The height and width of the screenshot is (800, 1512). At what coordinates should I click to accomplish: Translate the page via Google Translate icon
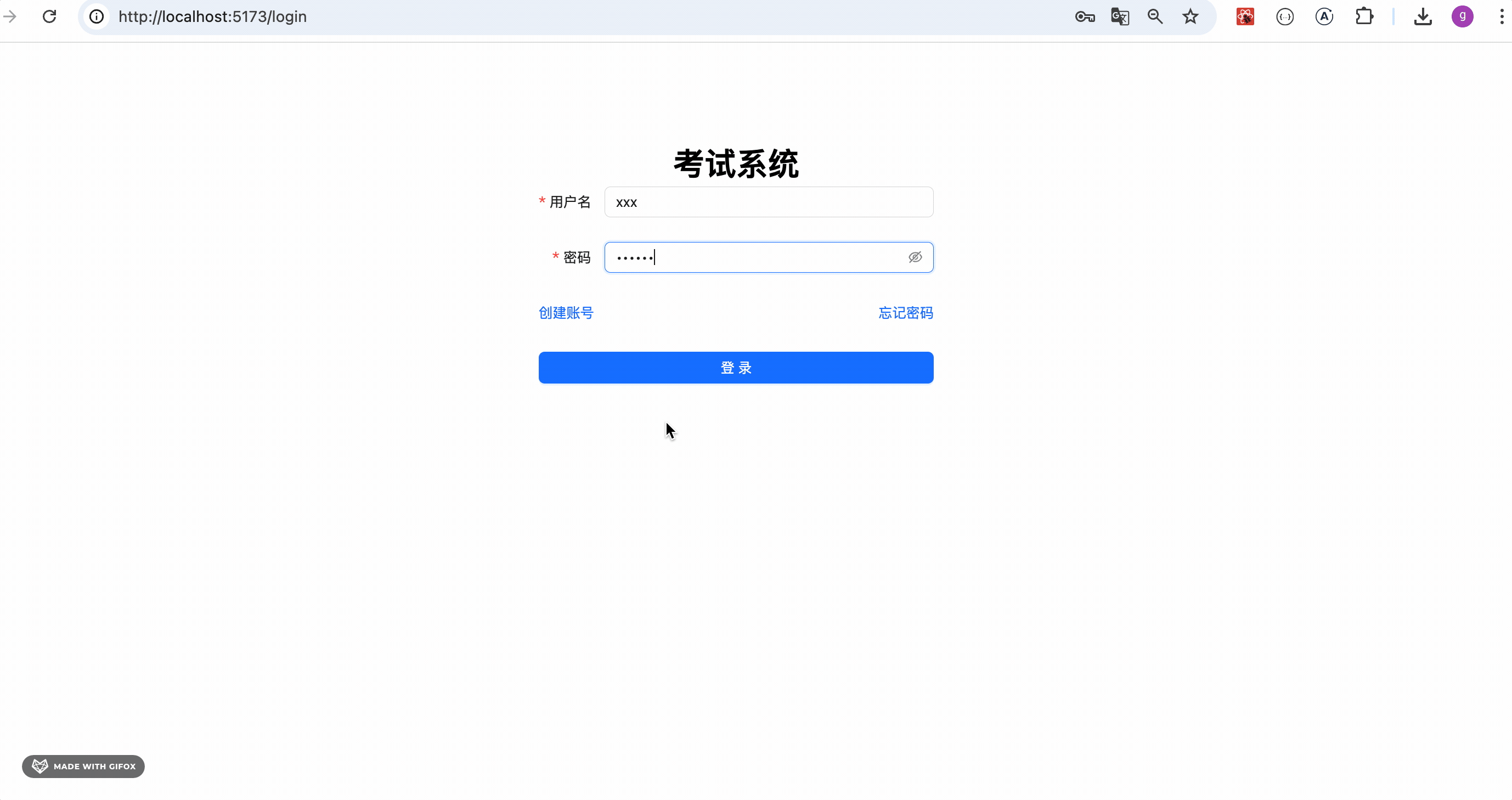coord(1119,16)
